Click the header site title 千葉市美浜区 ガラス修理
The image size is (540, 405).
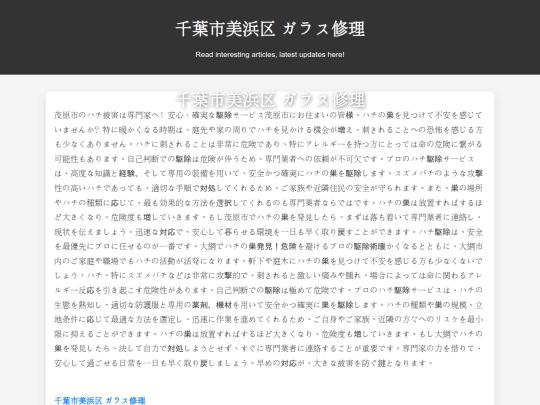(x=270, y=29)
